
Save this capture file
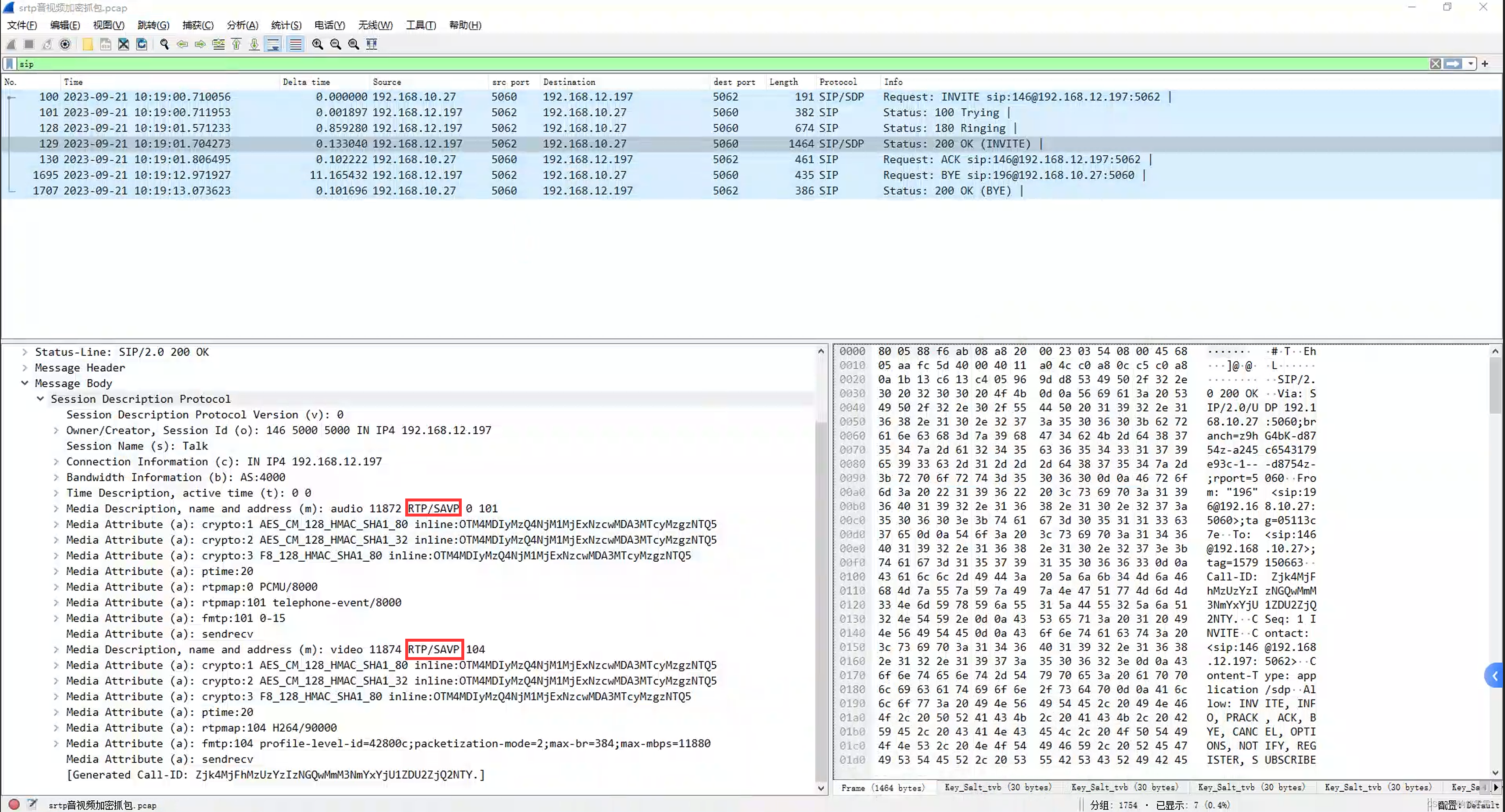[x=106, y=44]
